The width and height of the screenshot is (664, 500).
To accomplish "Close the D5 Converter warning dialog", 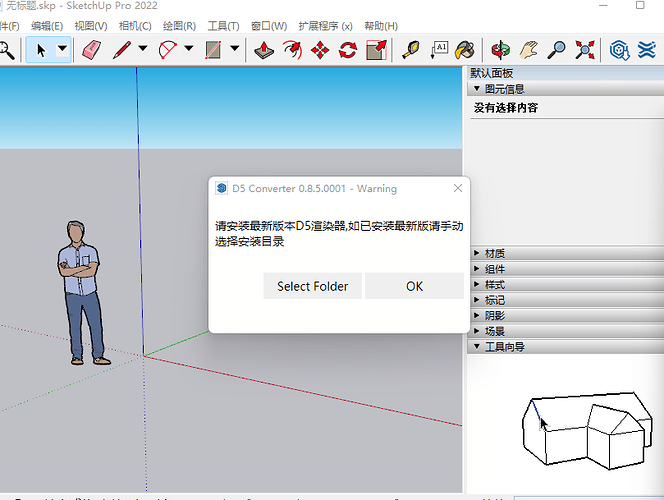I will click(x=458, y=188).
